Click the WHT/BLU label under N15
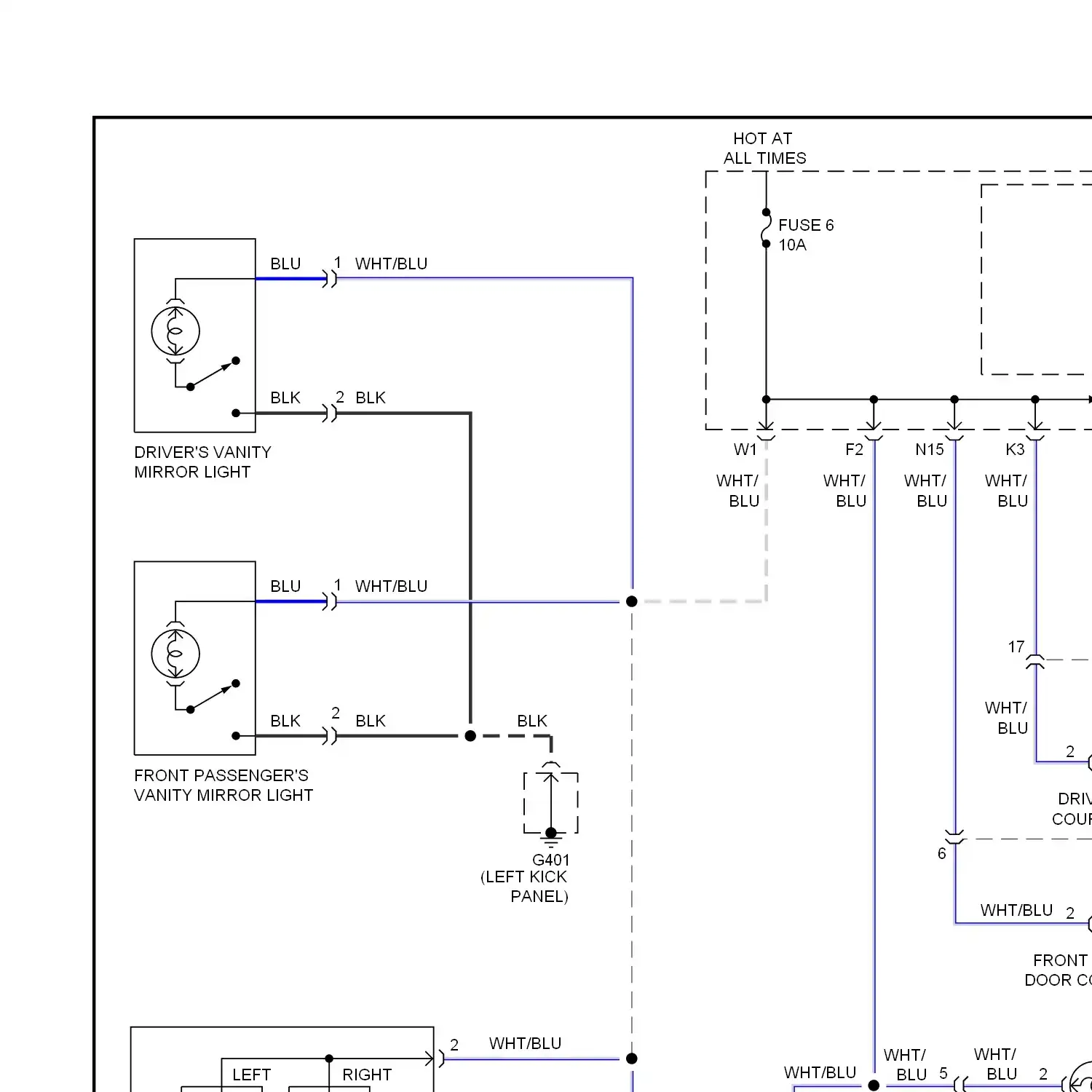 click(x=925, y=491)
